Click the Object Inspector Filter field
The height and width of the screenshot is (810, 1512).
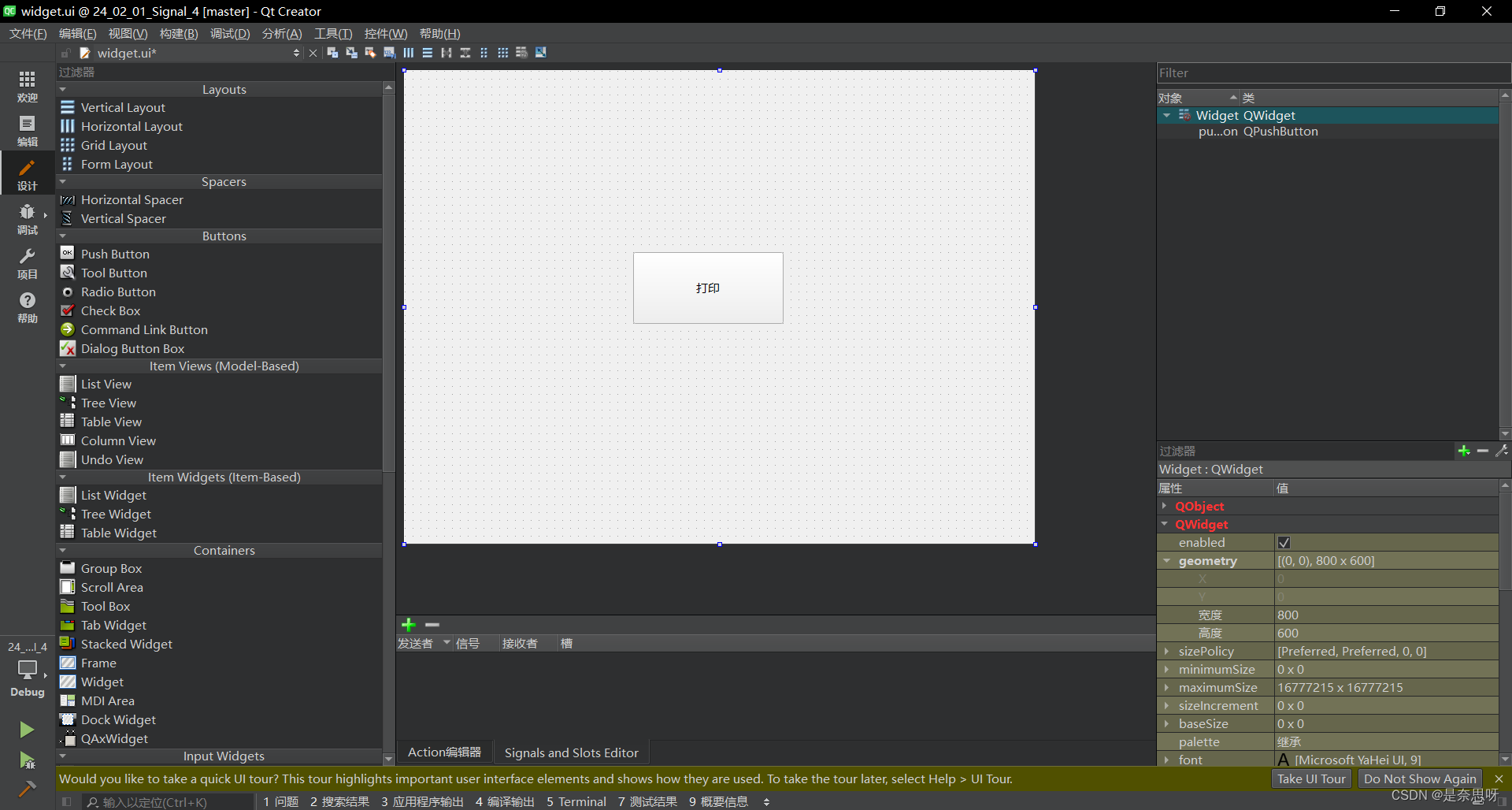coord(1333,73)
